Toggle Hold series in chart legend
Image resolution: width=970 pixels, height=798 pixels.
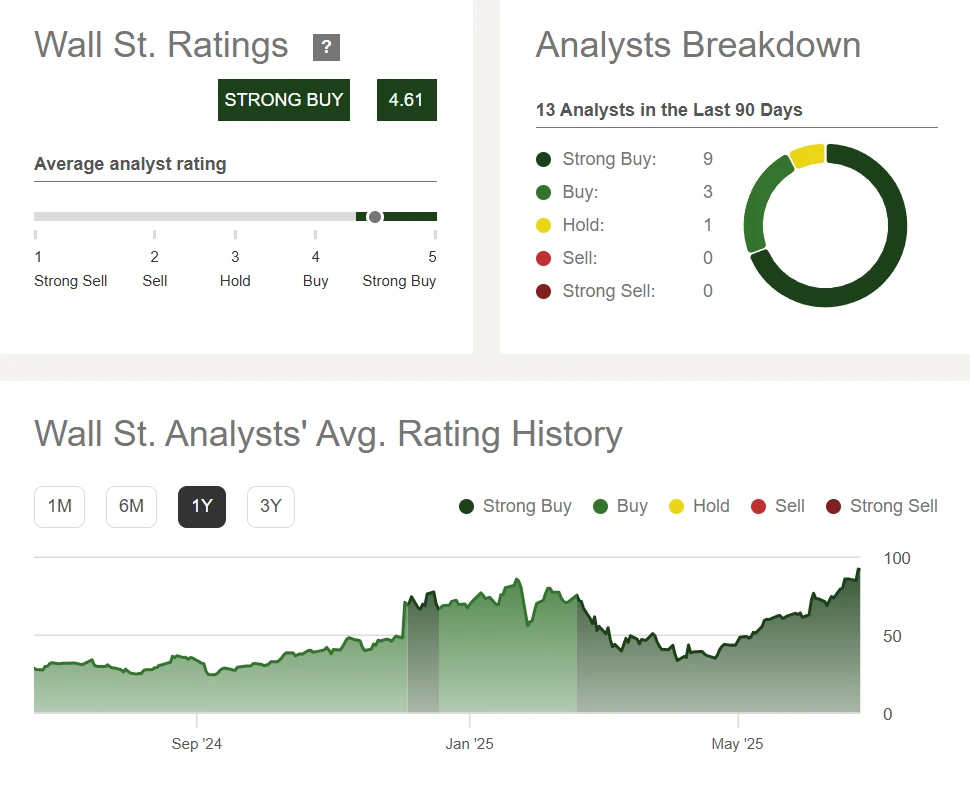click(x=699, y=506)
